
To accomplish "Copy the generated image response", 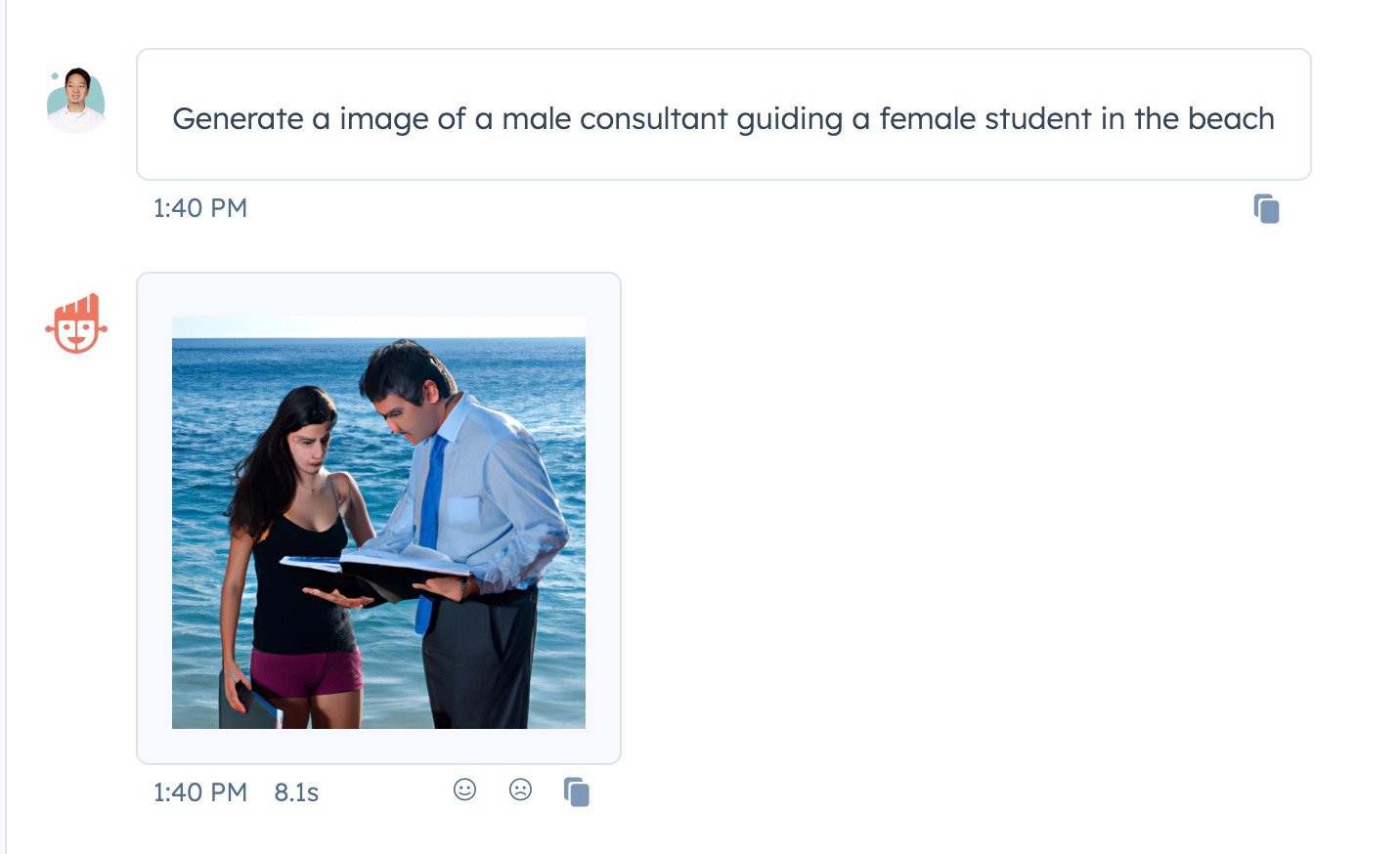I will point(577,791).
